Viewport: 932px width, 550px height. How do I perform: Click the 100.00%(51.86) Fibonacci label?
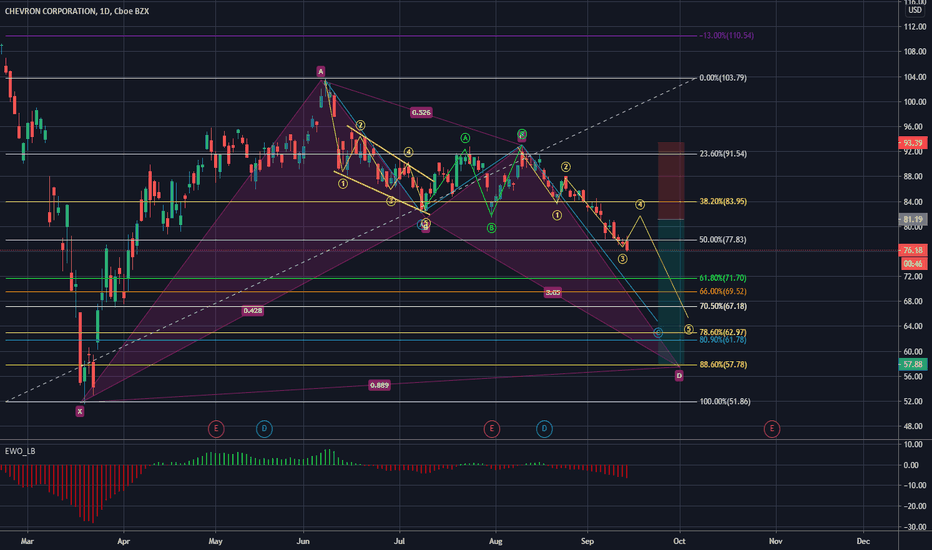pos(725,402)
